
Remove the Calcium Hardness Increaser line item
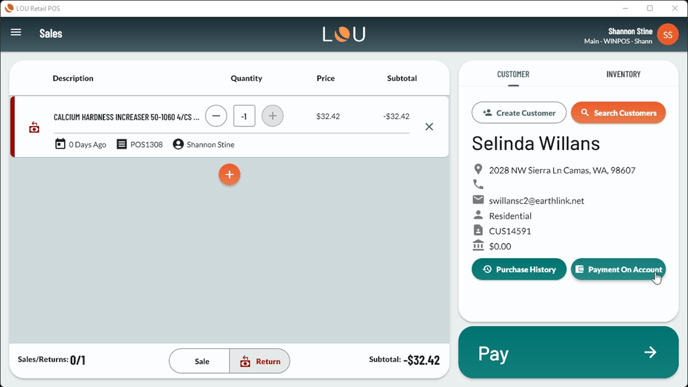pos(429,127)
